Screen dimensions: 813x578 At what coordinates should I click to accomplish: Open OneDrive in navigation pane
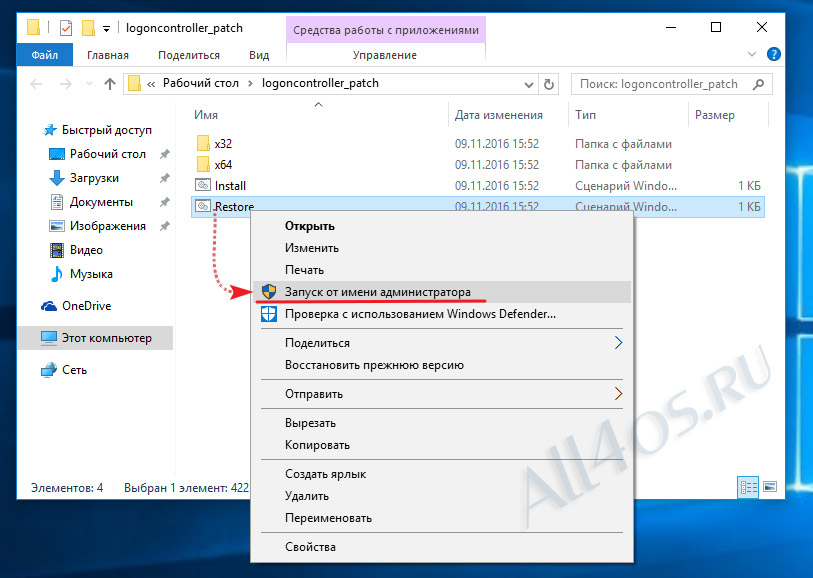pyautogui.click(x=86, y=306)
